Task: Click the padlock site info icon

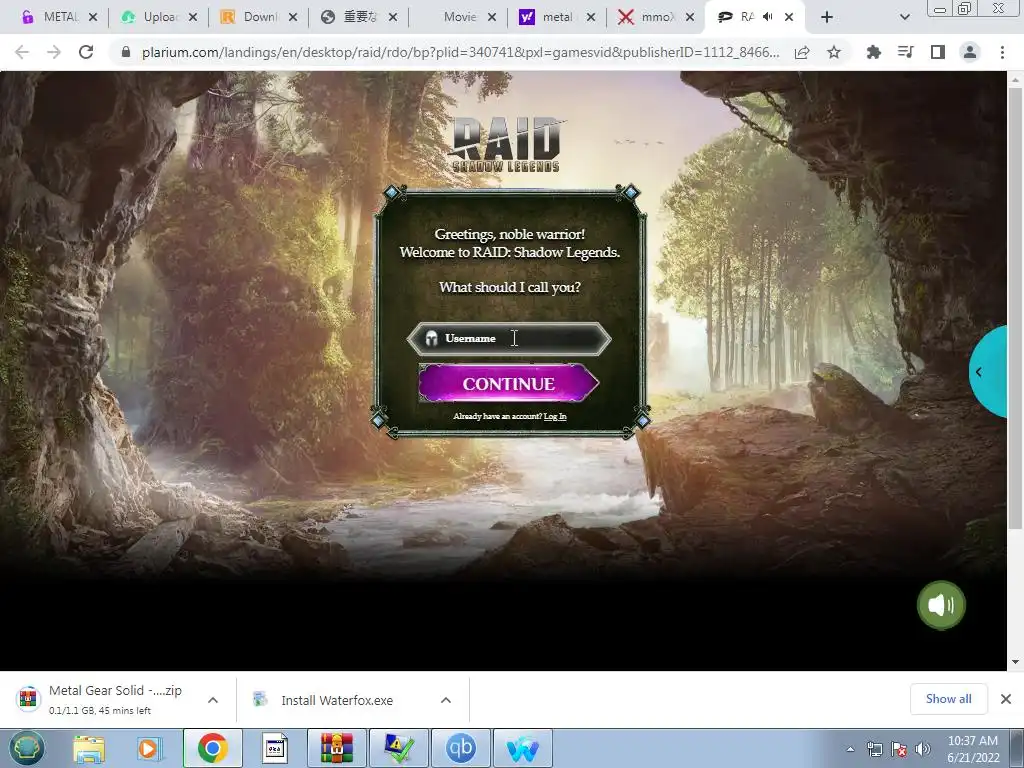Action: click(x=126, y=52)
